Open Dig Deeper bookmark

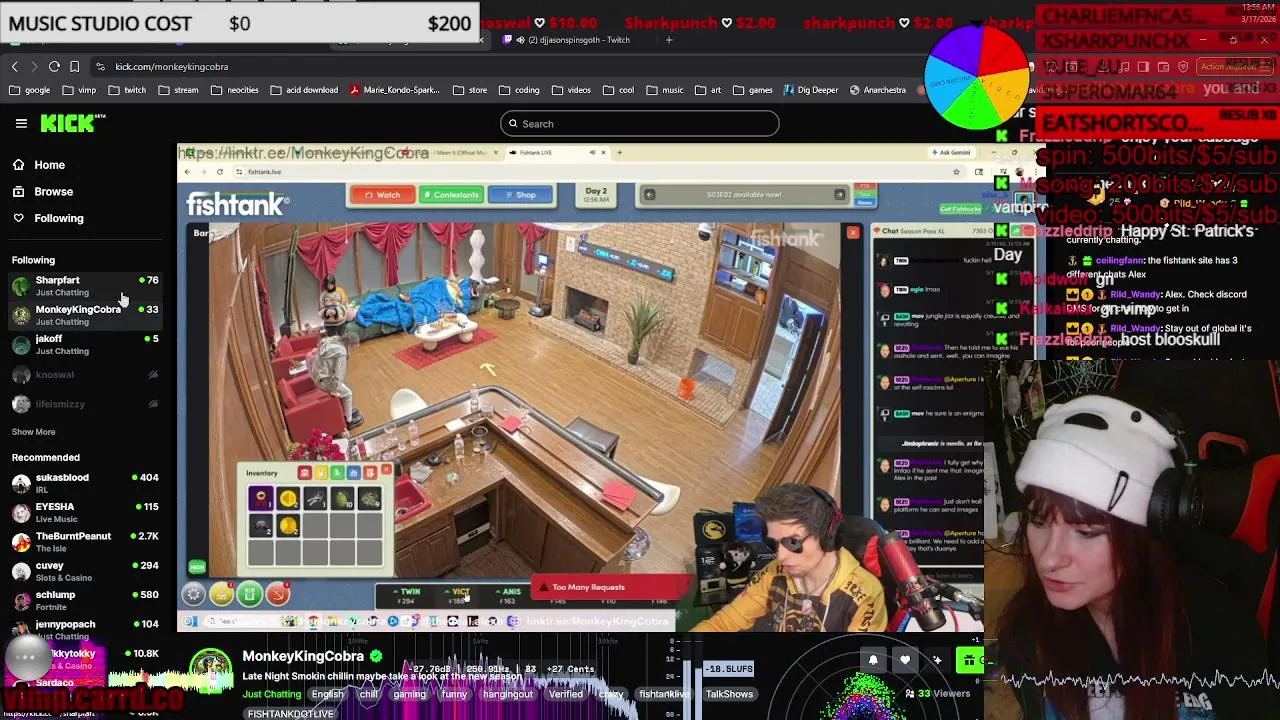click(x=811, y=90)
